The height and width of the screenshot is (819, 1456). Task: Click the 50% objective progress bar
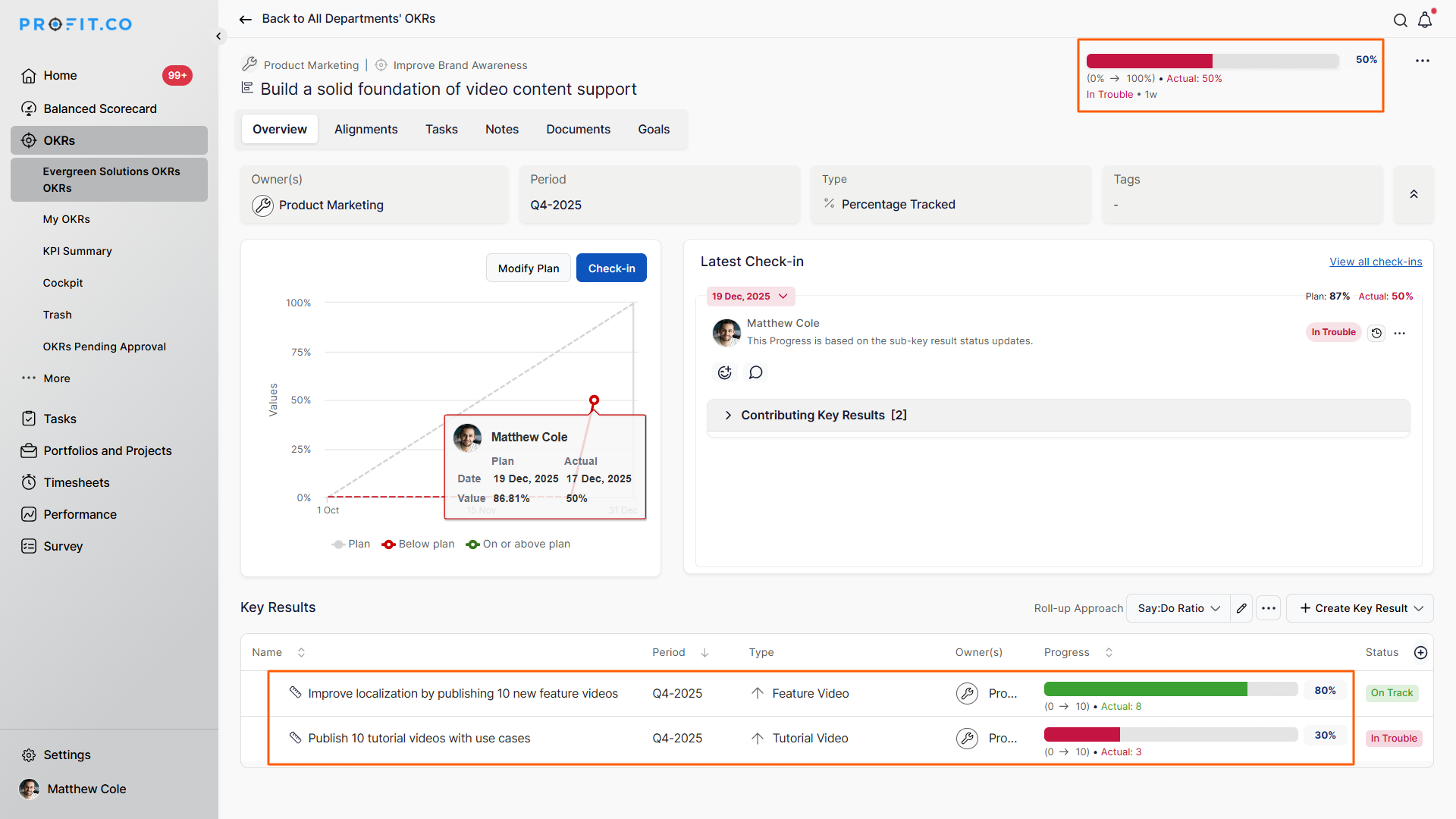(1212, 61)
